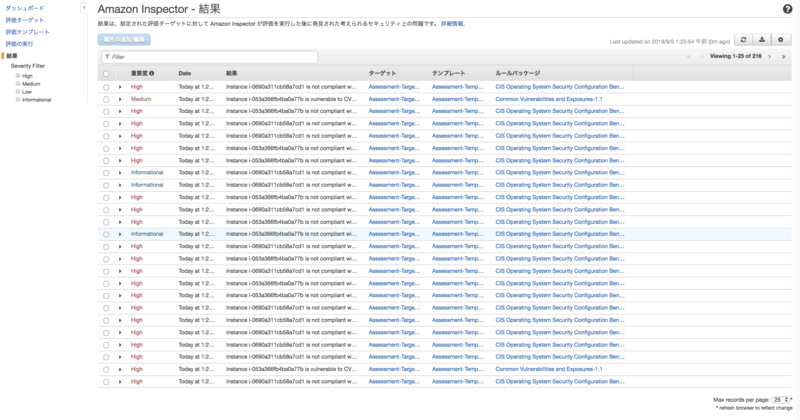The width and height of the screenshot is (800, 420).
Task: Open 評価テンプレート in the sidebar
Action: click(28, 32)
